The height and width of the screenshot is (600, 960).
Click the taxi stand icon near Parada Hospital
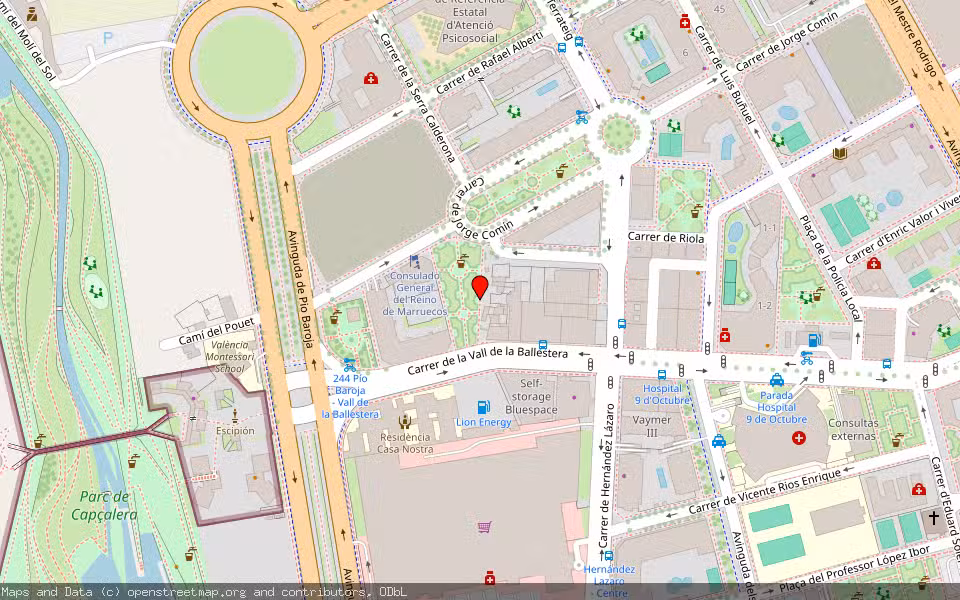pos(776,381)
